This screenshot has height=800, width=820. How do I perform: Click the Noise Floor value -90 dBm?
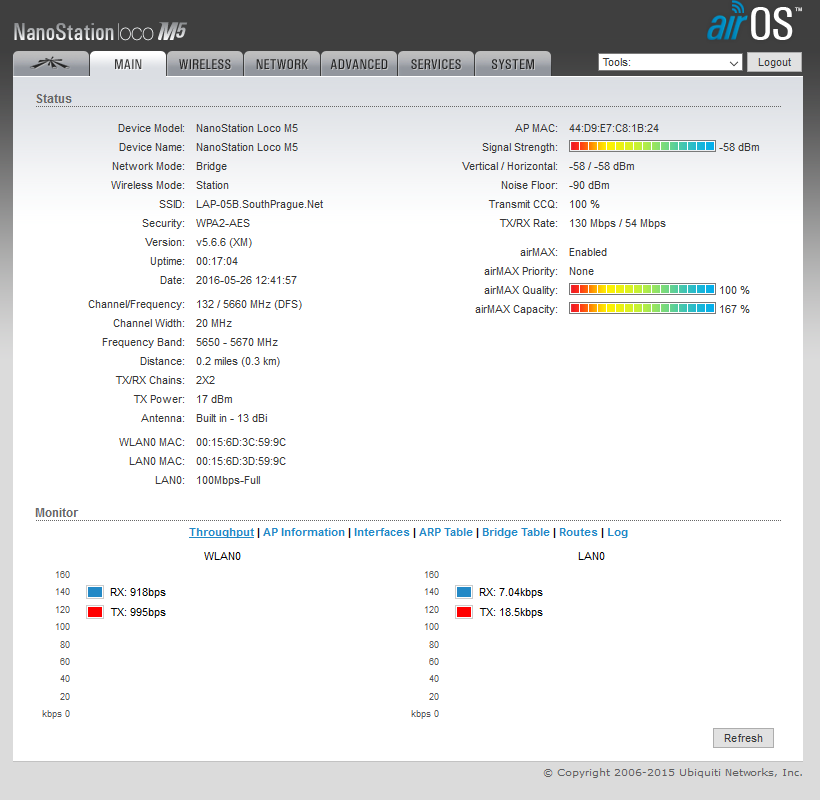pos(589,186)
